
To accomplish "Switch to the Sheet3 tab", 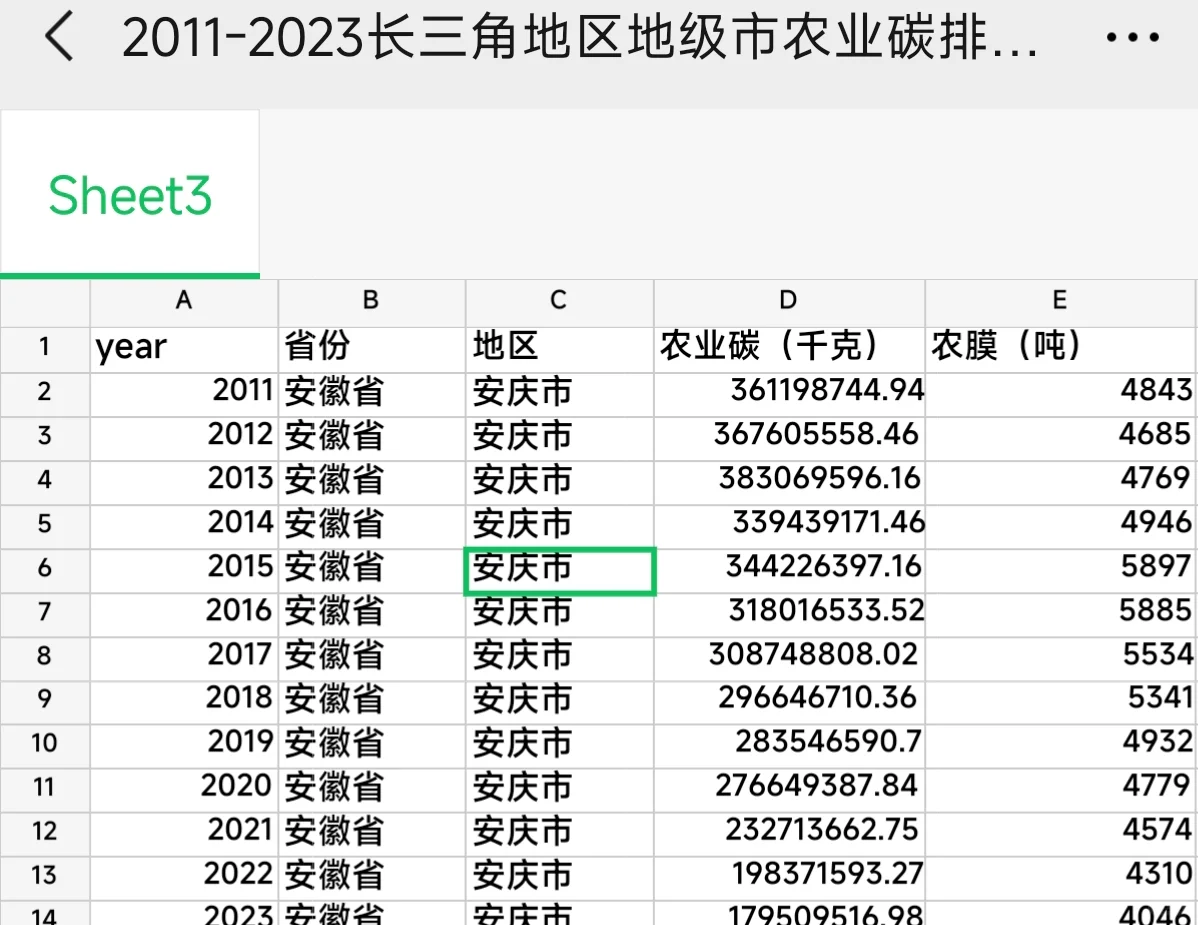I will tap(129, 194).
